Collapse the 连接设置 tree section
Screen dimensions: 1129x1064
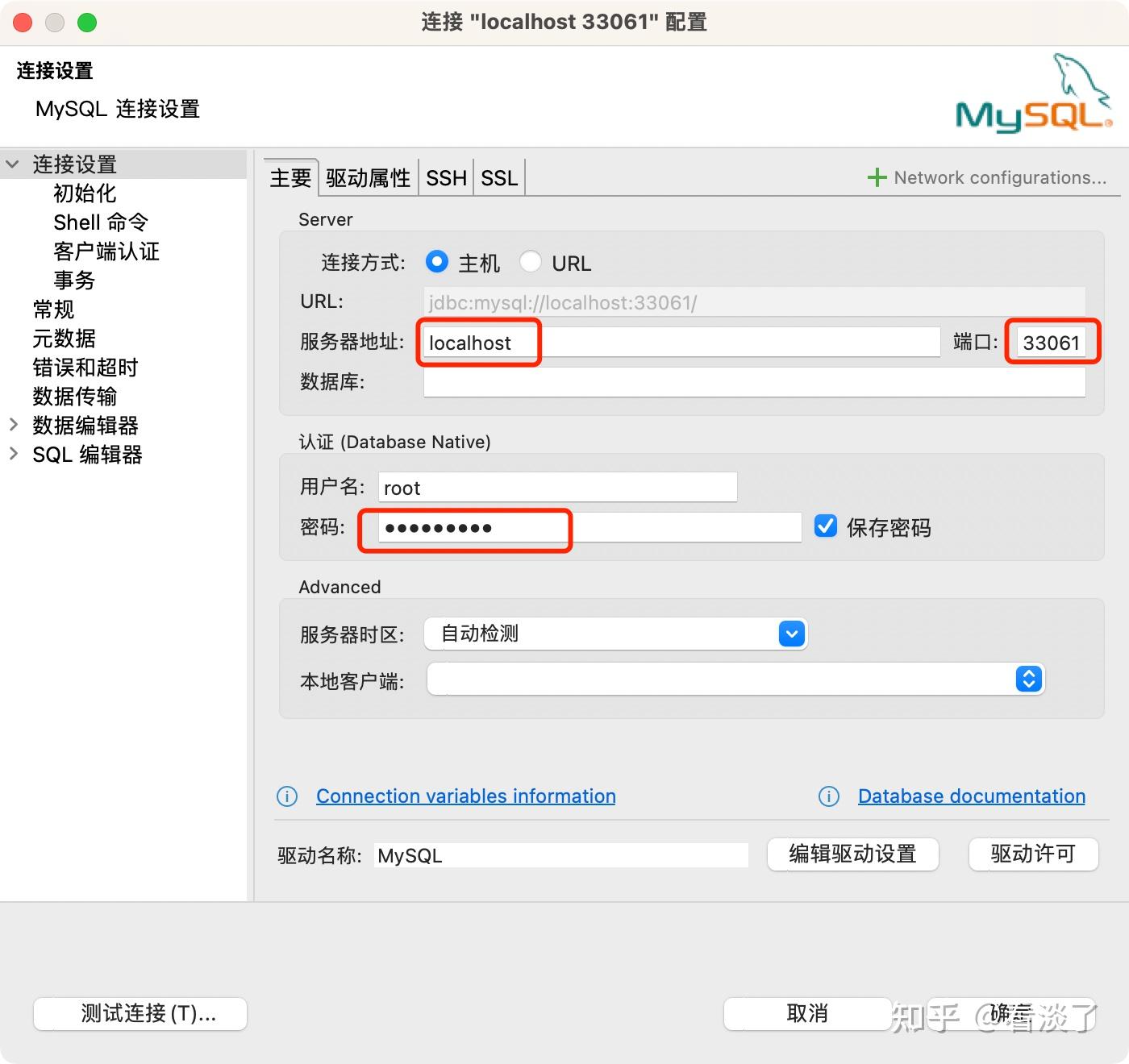coord(12,163)
